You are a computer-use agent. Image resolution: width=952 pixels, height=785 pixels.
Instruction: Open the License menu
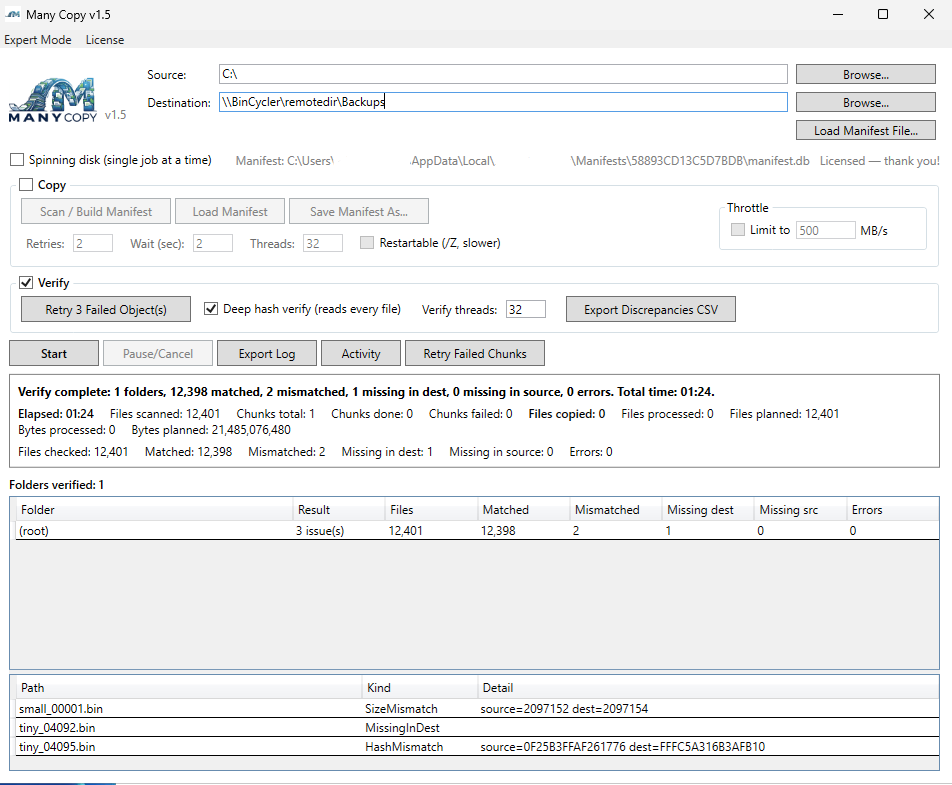coord(104,39)
